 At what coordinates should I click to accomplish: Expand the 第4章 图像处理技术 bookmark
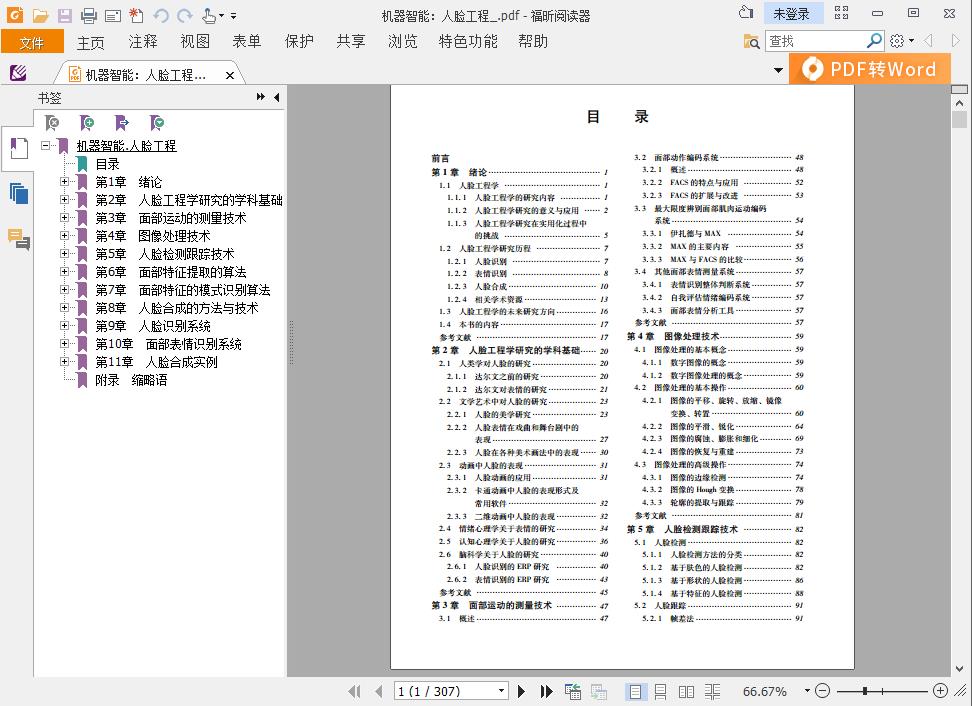[64, 236]
